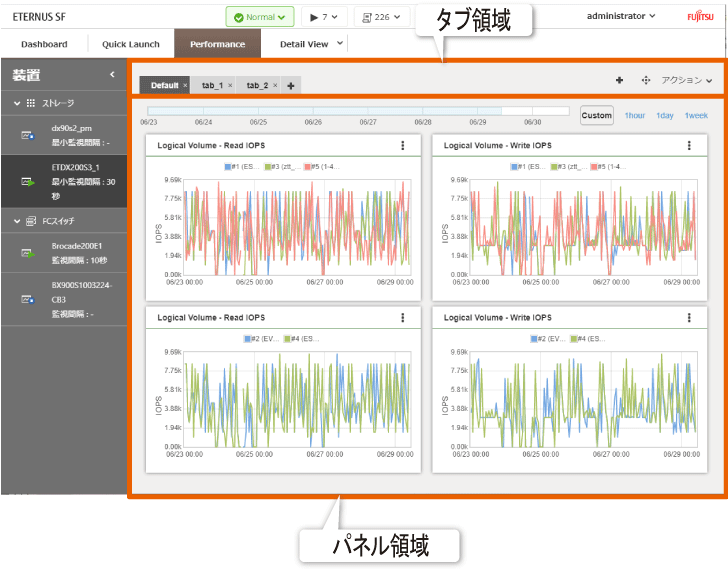Select the Custom time range button
The width and height of the screenshot is (728, 572).
click(597, 115)
